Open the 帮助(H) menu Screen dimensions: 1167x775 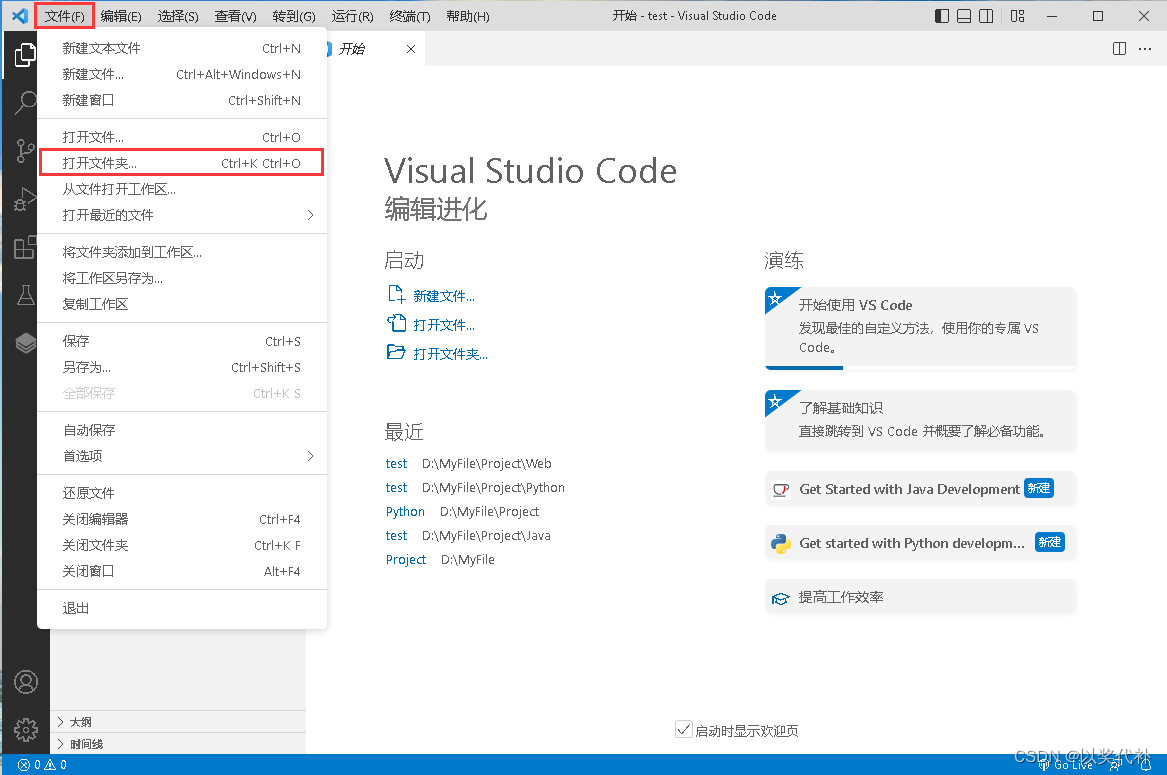click(x=468, y=16)
